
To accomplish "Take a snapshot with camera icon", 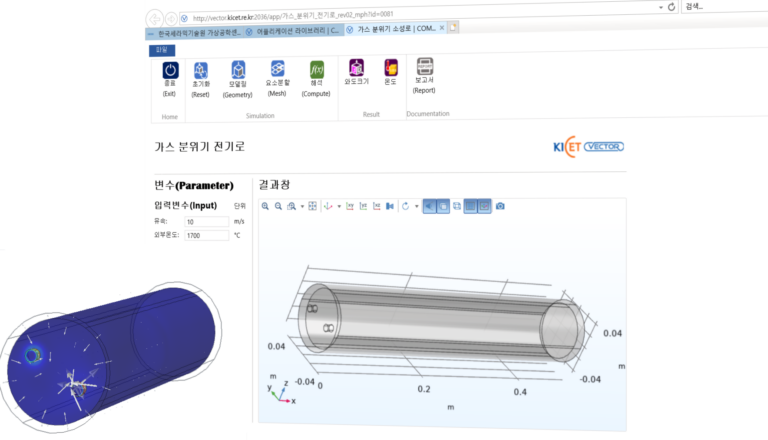I will tap(500, 206).
